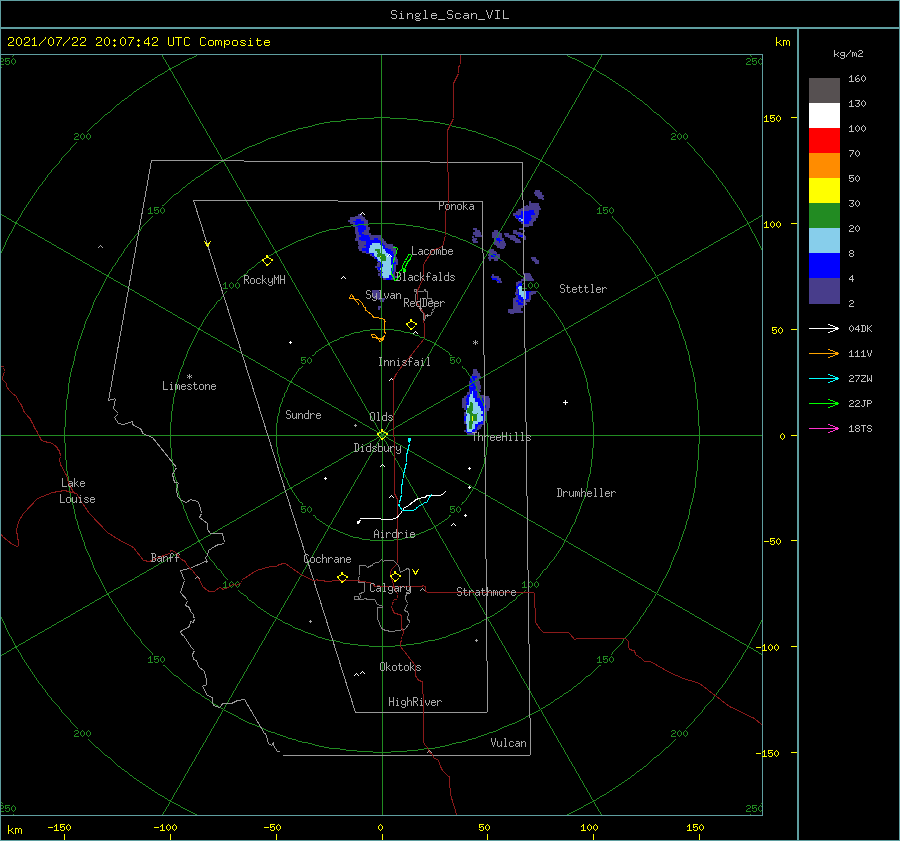Click the Limestone label
Image resolution: width=900 pixels, height=841 pixels.
coord(189,386)
